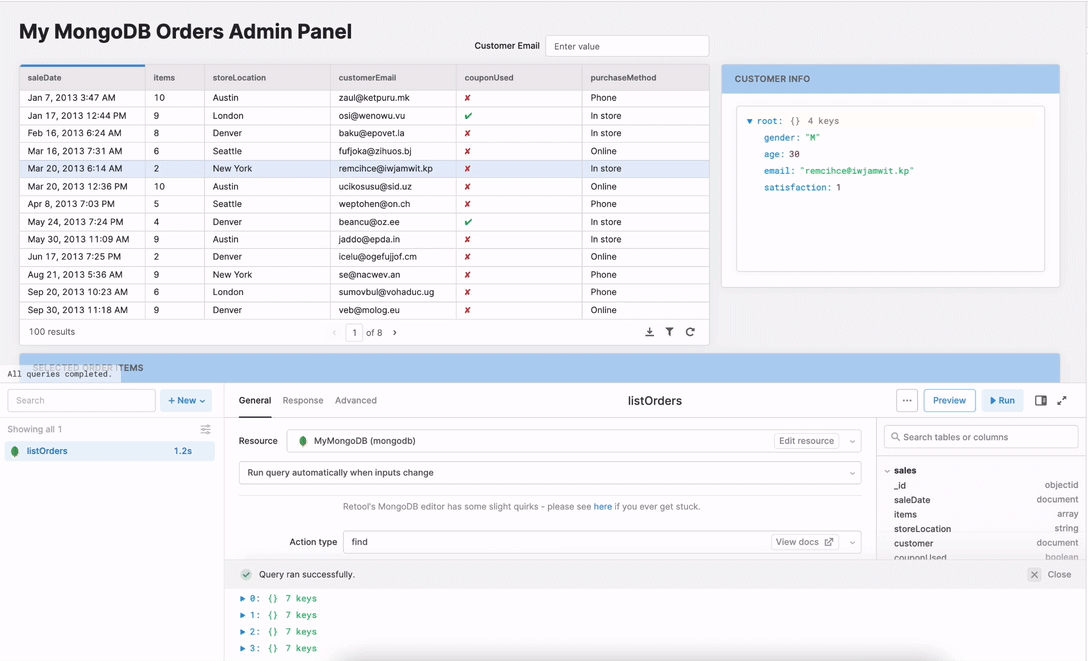The image size is (1088, 661).
Task: Expand the query editor to fullscreen
Action: tap(1062, 401)
